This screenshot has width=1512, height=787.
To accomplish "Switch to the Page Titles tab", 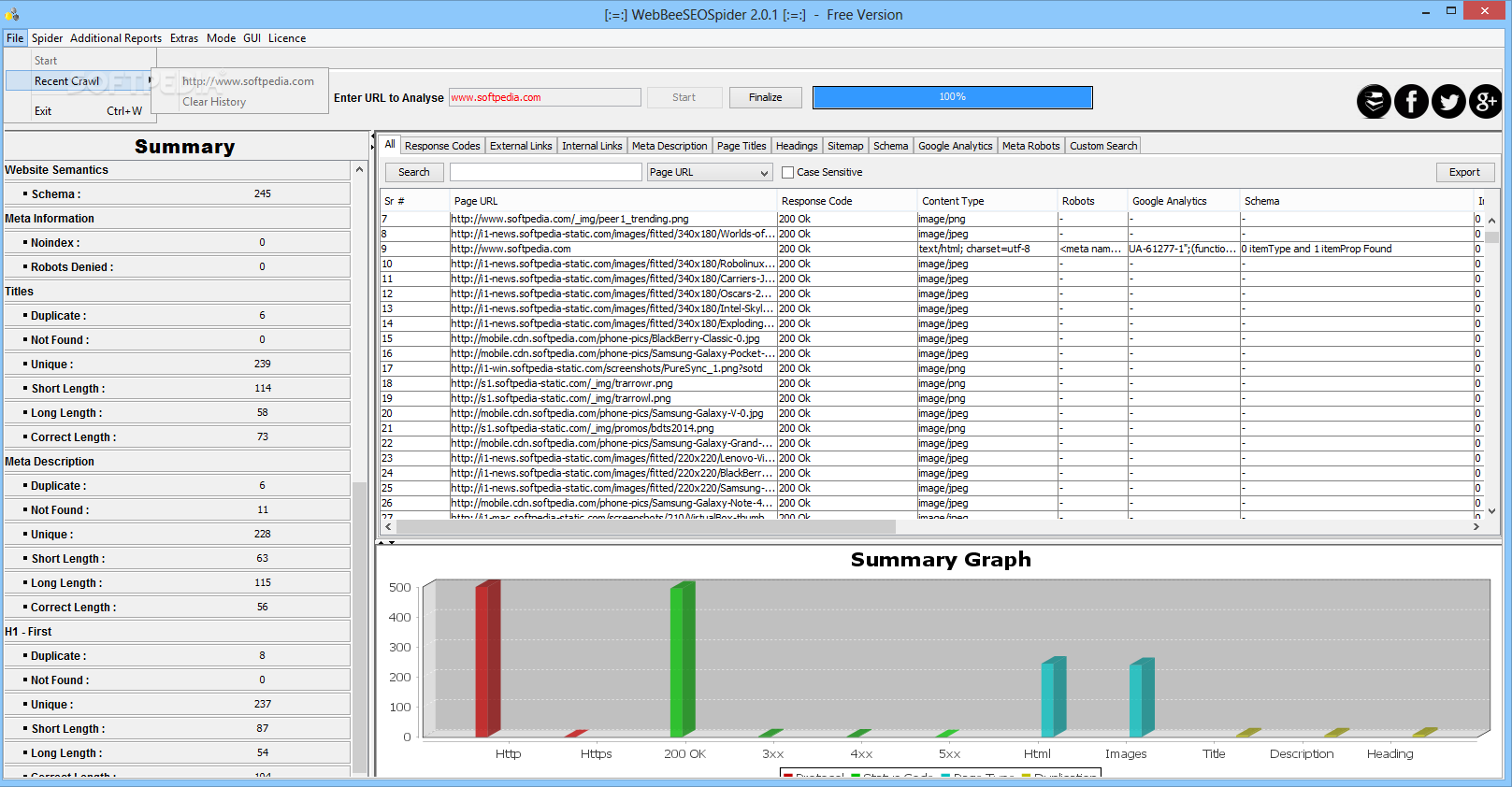I will [x=742, y=146].
